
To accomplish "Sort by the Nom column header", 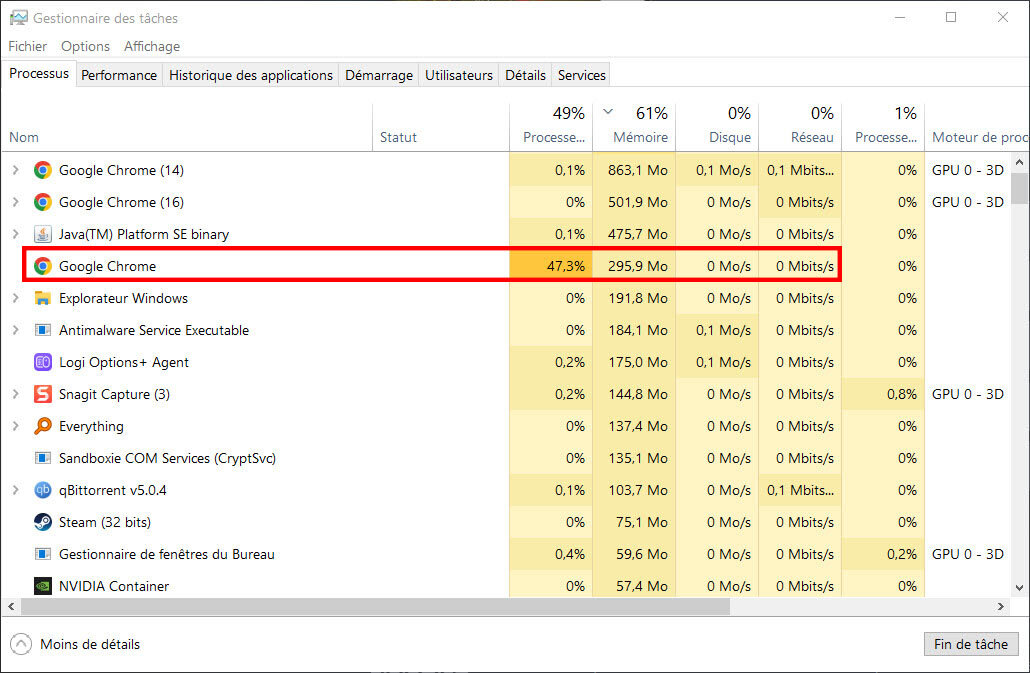I will (x=187, y=127).
